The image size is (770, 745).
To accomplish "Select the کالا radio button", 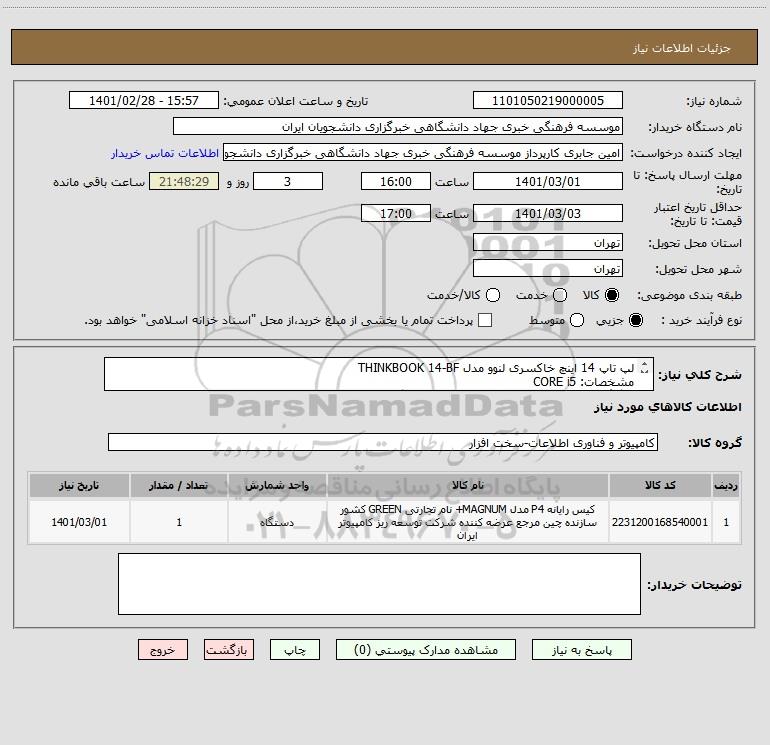I will (x=612, y=295).
